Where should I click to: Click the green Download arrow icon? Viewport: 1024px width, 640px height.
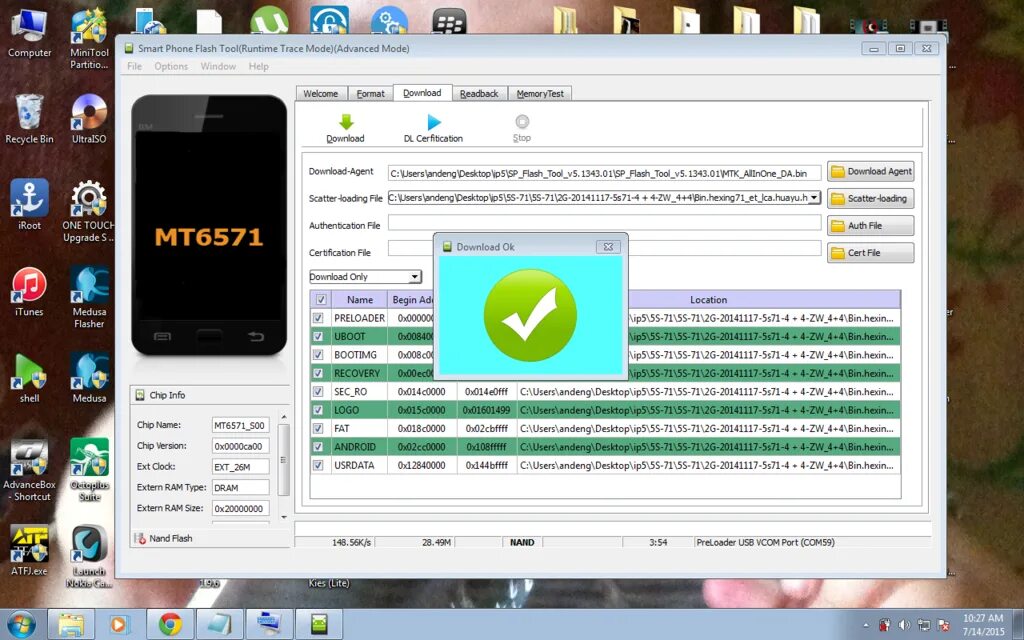pos(346,122)
